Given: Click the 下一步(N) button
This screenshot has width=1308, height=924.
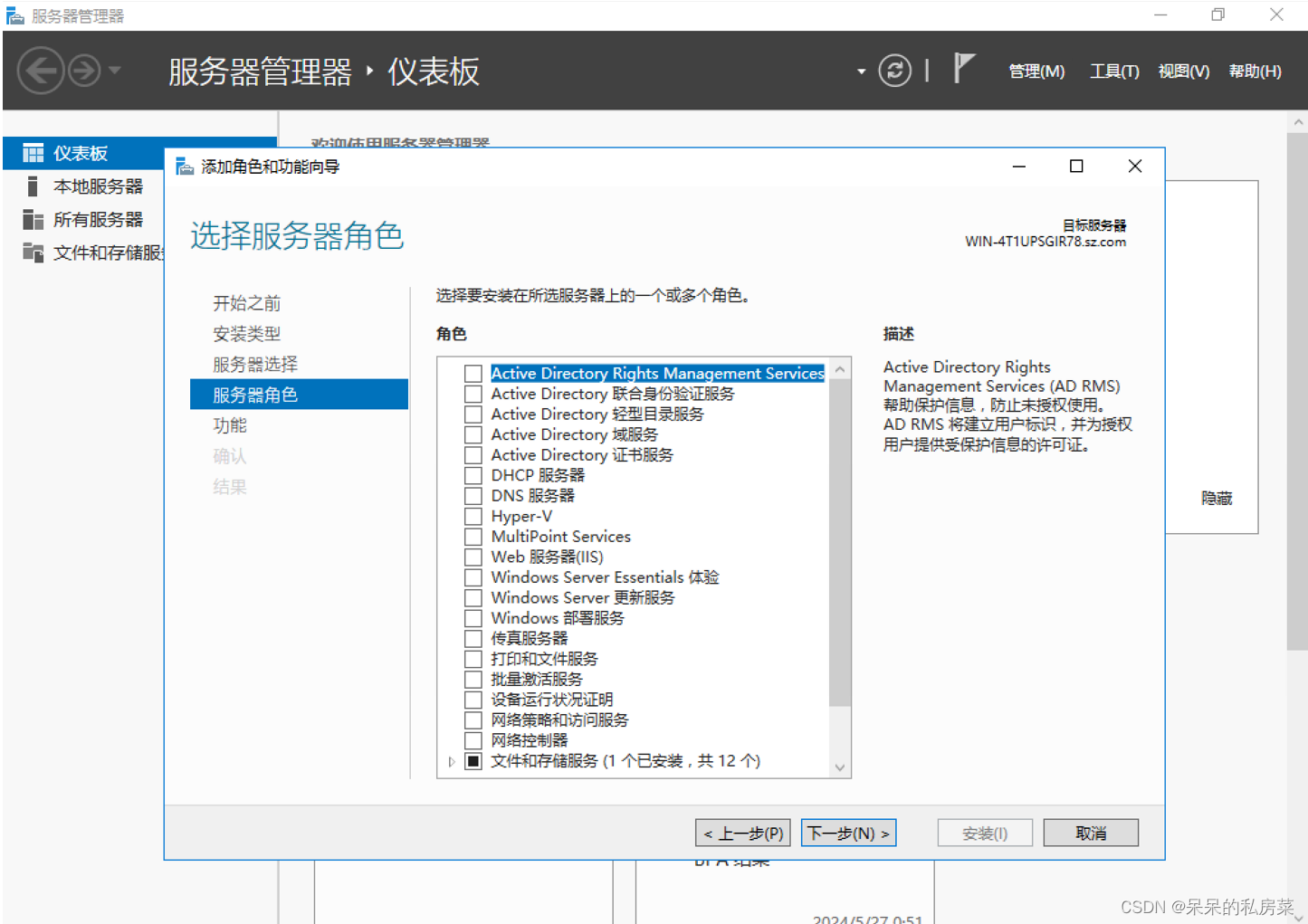Looking at the screenshot, I should [x=848, y=834].
